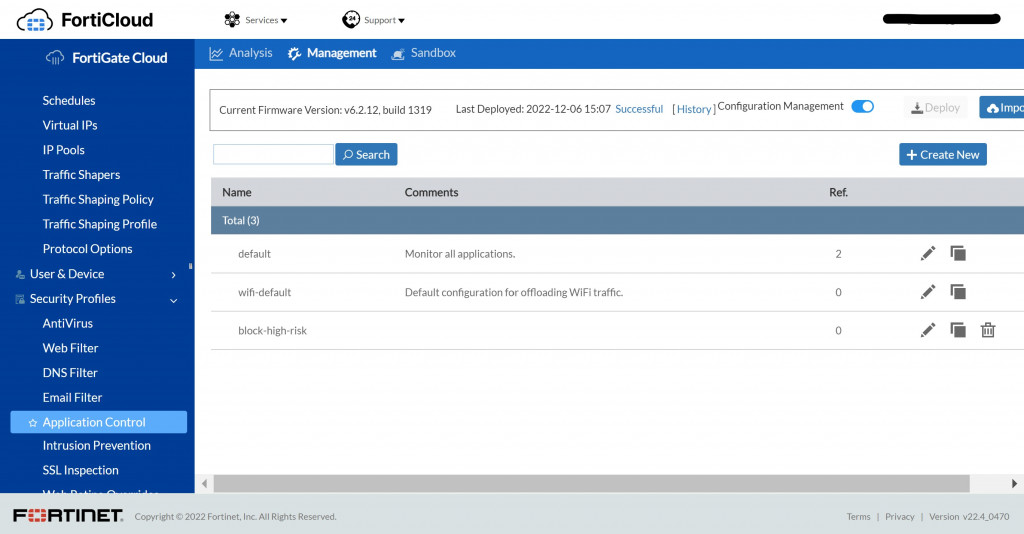Image resolution: width=1024 pixels, height=534 pixels.
Task: Open Traffic Shaping Profile in the sidebar
Action: click(99, 225)
